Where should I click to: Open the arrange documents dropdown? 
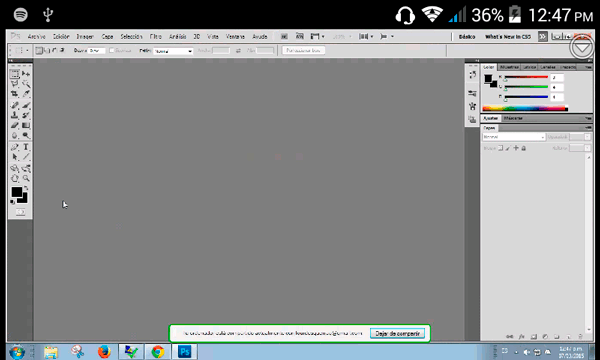pos(366,36)
